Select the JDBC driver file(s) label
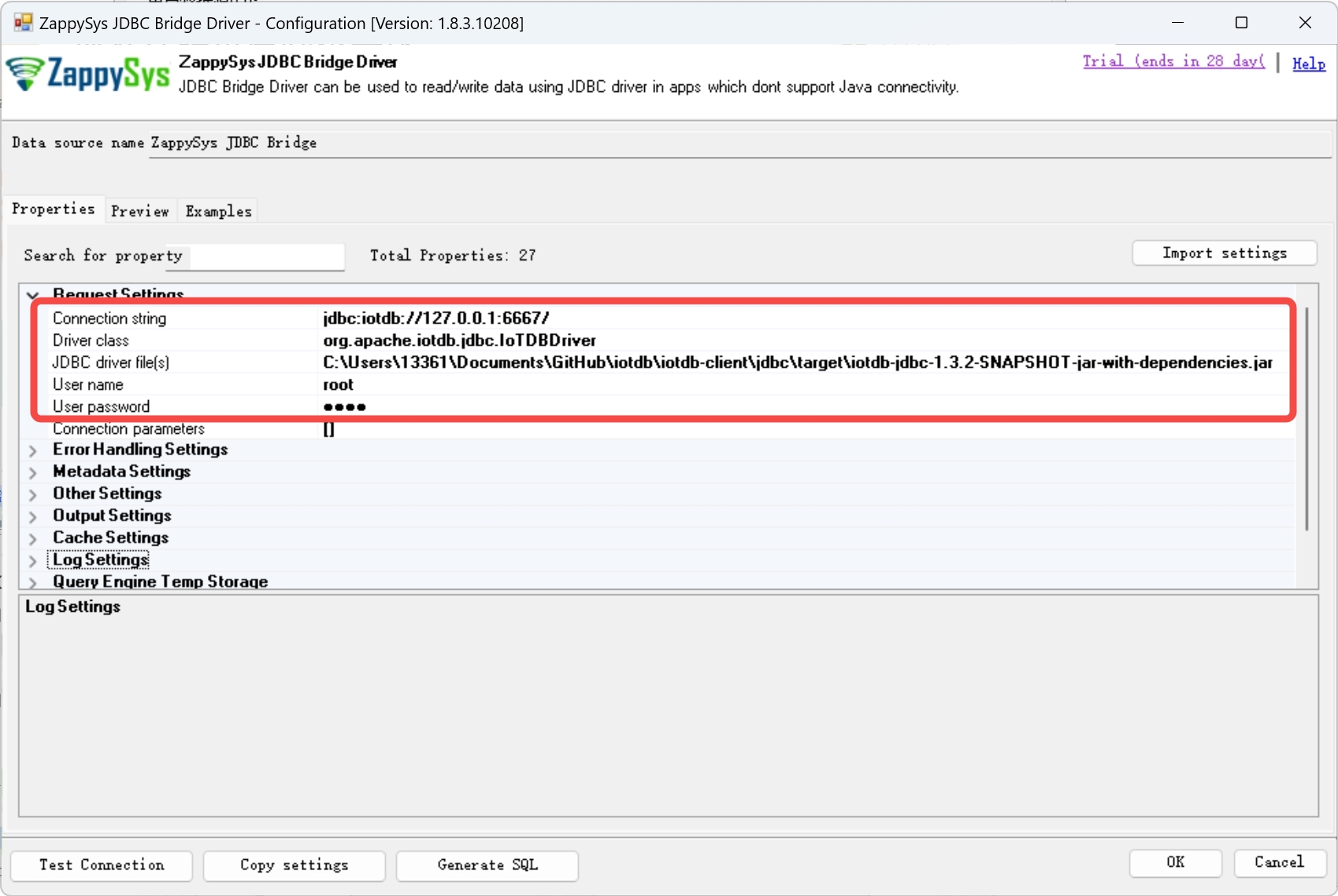The height and width of the screenshot is (896, 1338). (x=111, y=362)
